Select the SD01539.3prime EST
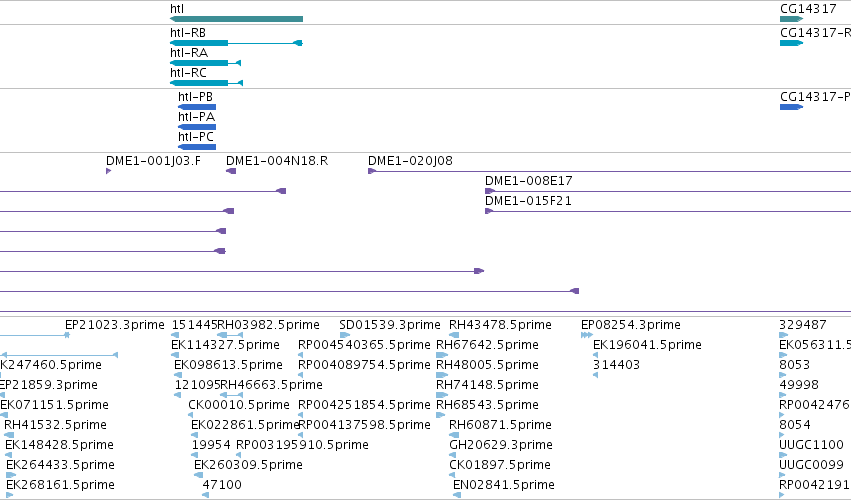Screen dimensions: 851x500 pos(345,336)
